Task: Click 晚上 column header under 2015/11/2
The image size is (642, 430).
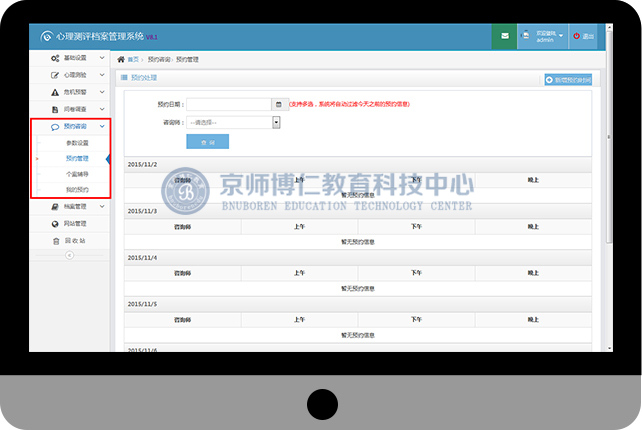Action: click(533, 180)
